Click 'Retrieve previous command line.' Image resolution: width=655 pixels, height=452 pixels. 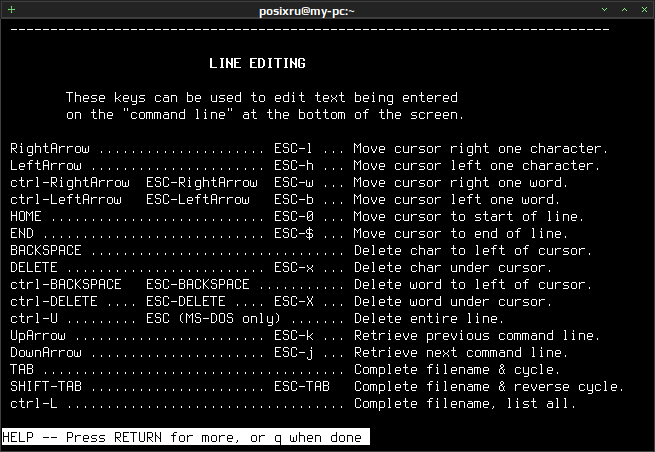pyautogui.click(x=476, y=335)
